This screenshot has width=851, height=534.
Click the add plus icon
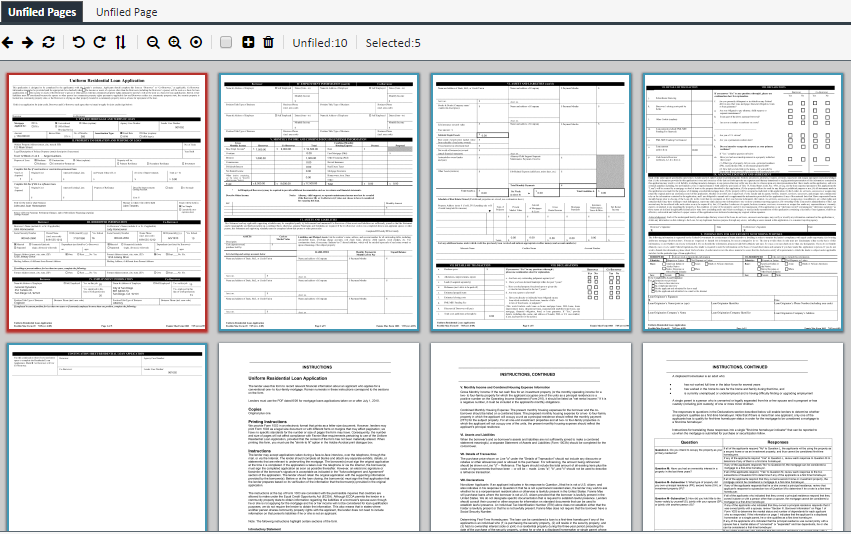(x=248, y=43)
